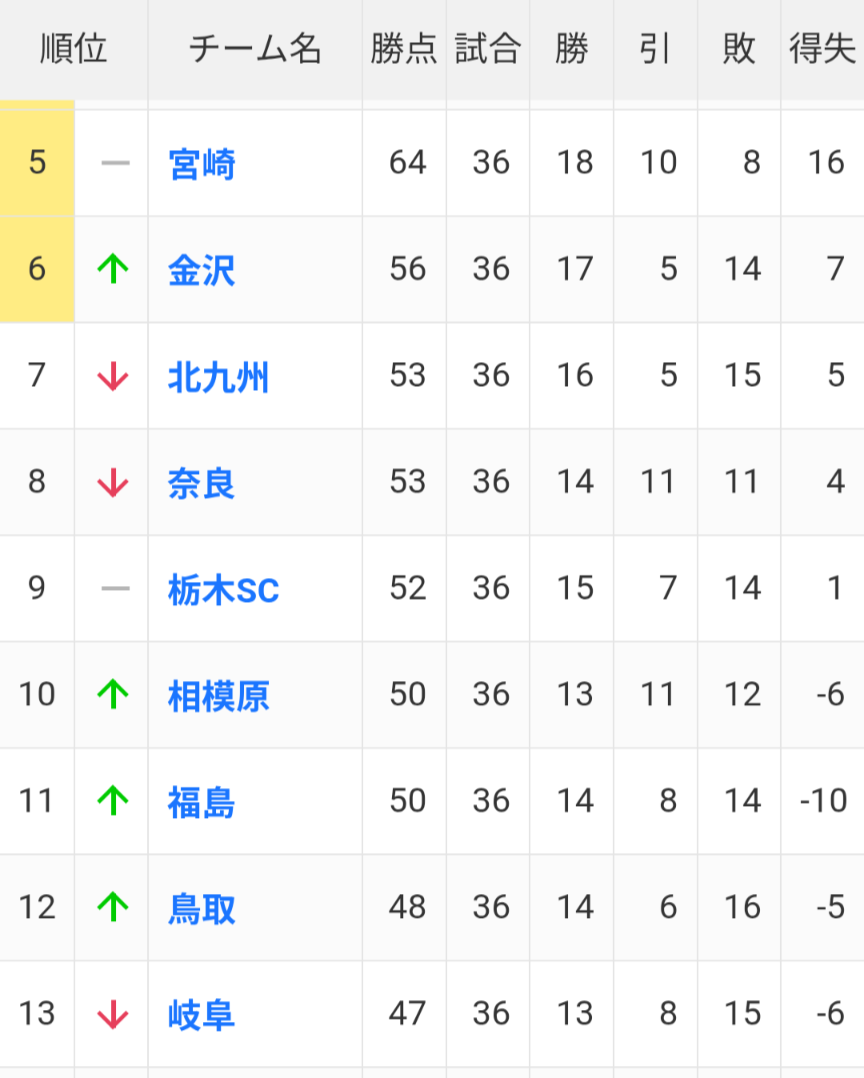
Task: Select the 北九州 team link
Action: (219, 377)
